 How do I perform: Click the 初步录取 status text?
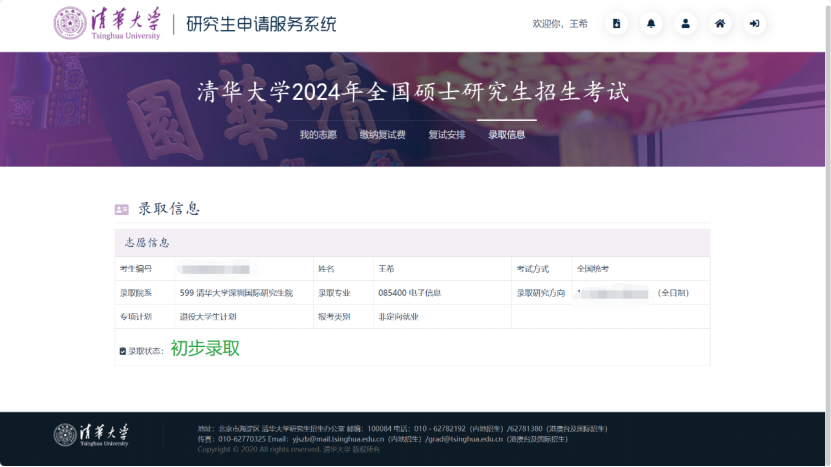(205, 349)
